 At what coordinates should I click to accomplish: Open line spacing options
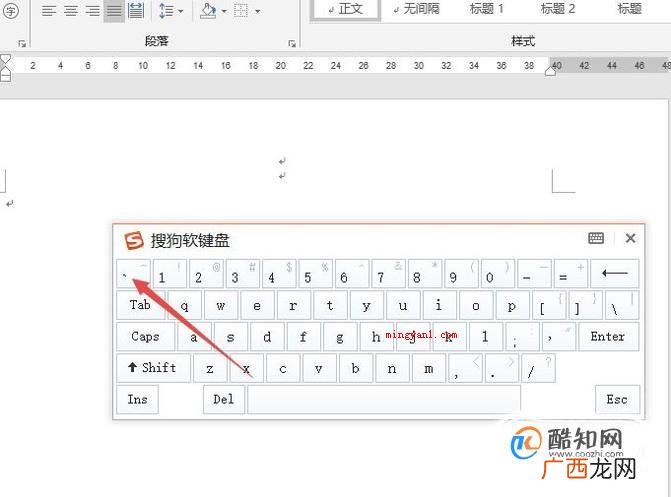tap(166, 11)
